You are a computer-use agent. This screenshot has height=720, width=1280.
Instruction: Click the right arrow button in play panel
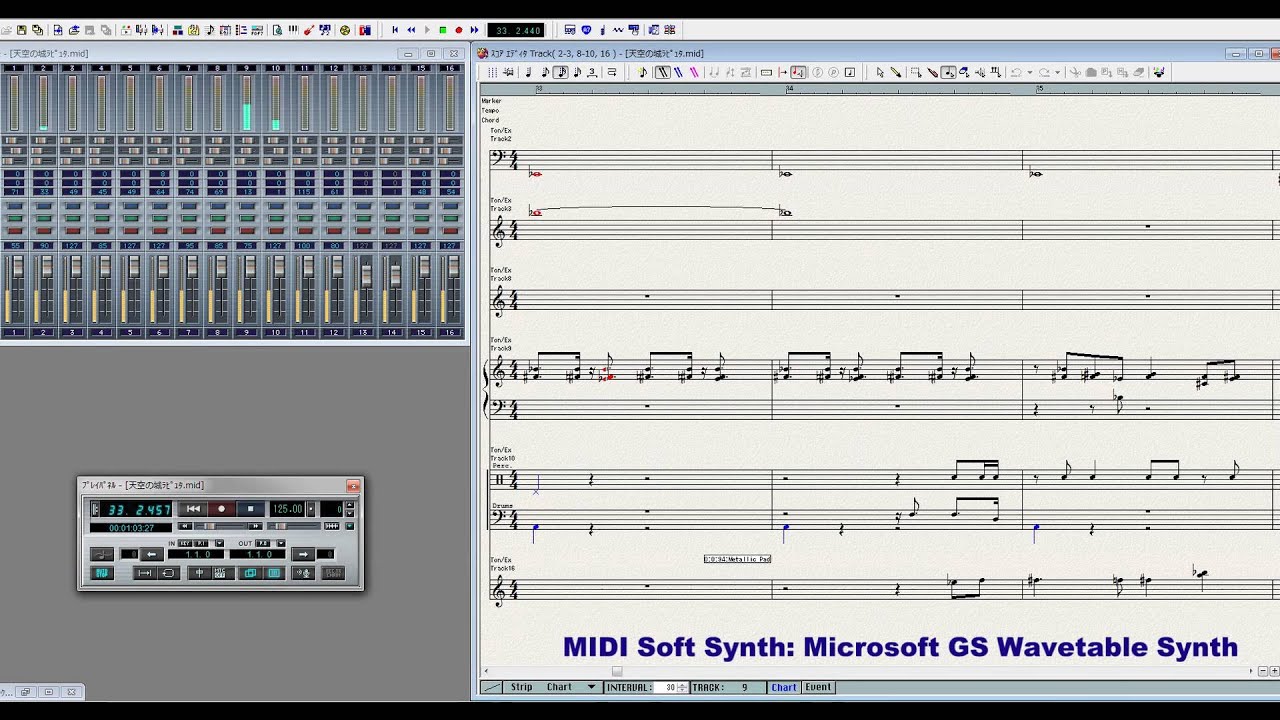point(303,554)
